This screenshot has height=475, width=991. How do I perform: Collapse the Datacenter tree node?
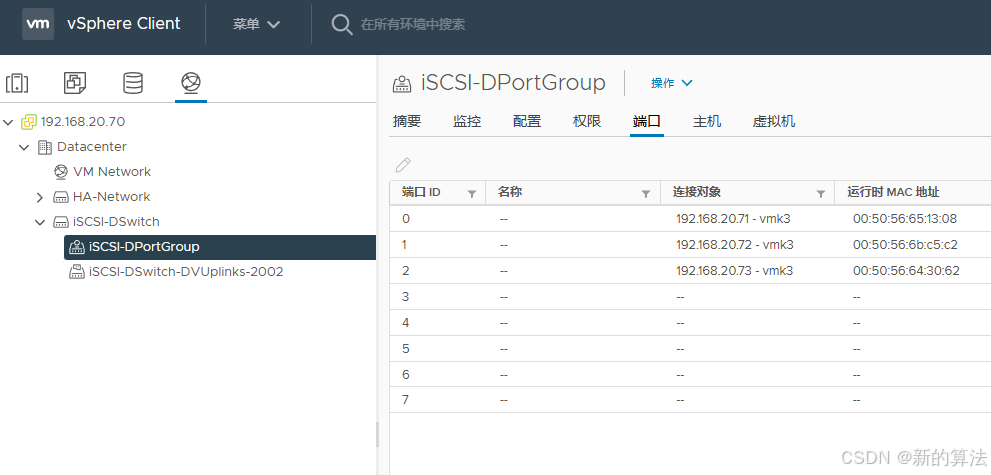(24, 147)
